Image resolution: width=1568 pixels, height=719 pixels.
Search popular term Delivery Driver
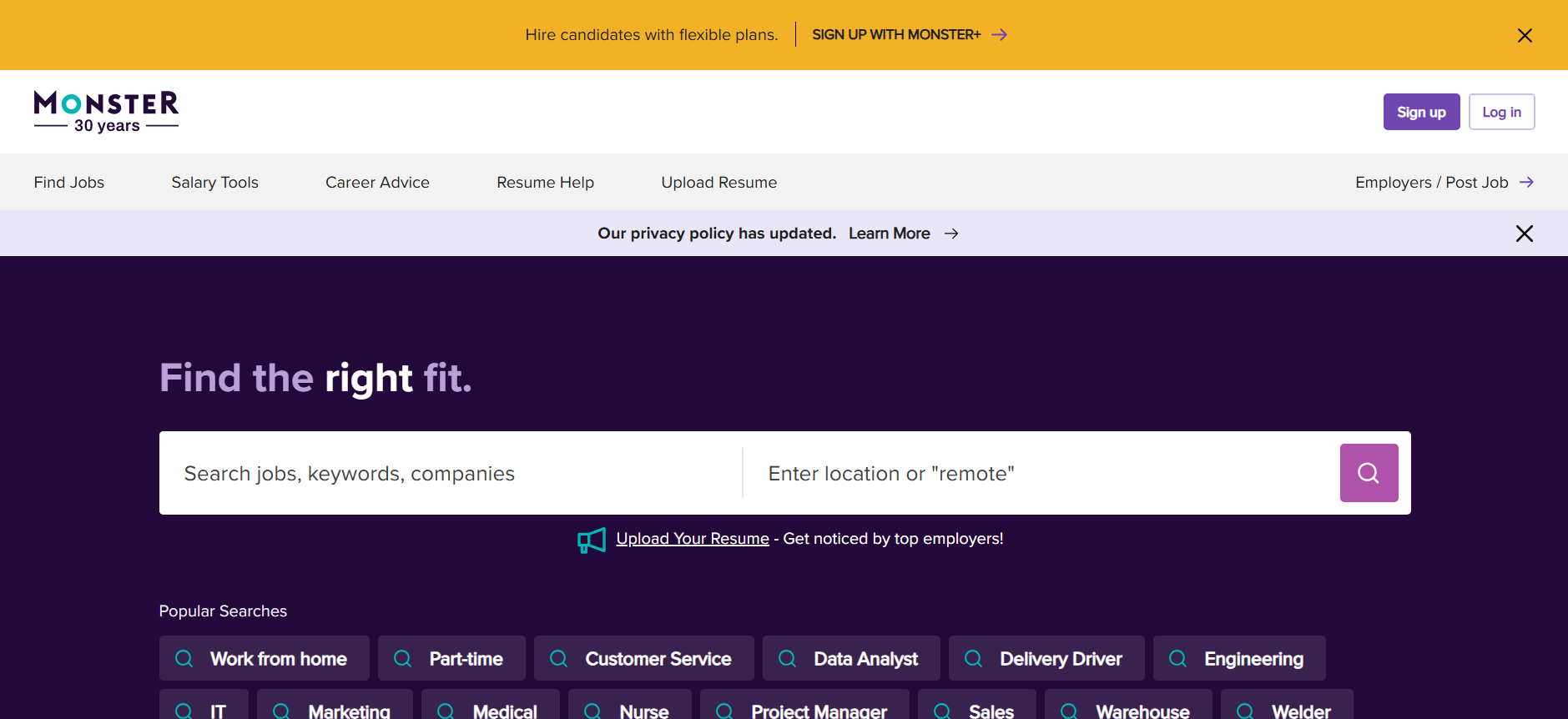[x=1046, y=659]
